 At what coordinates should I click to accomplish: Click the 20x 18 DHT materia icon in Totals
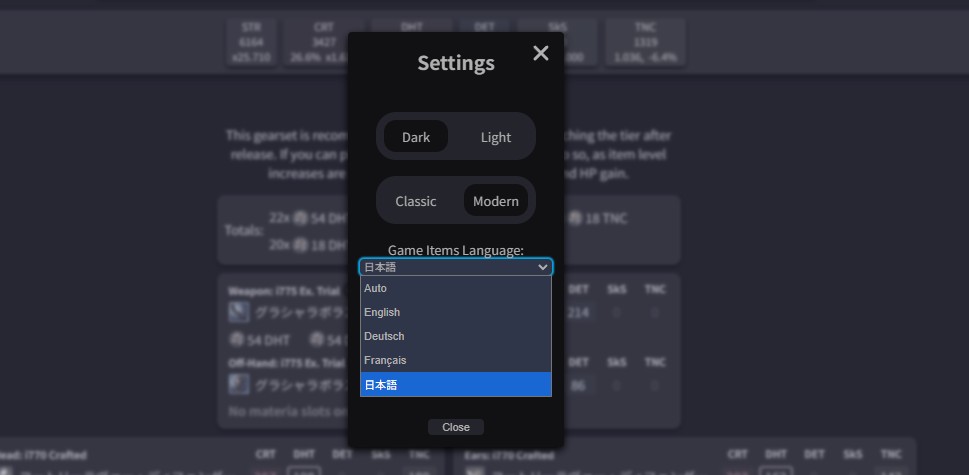point(300,246)
